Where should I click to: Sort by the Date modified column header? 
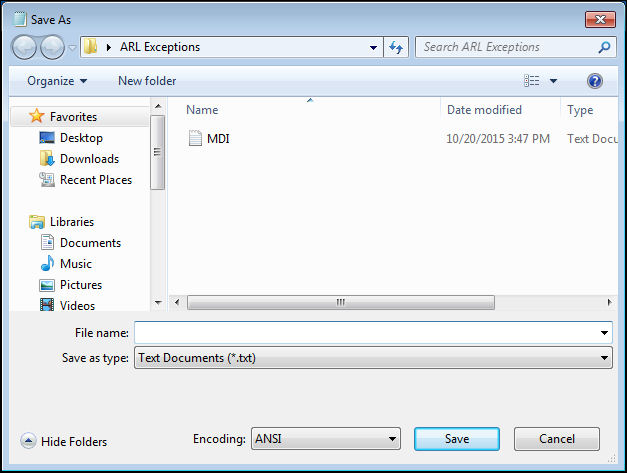click(x=484, y=110)
